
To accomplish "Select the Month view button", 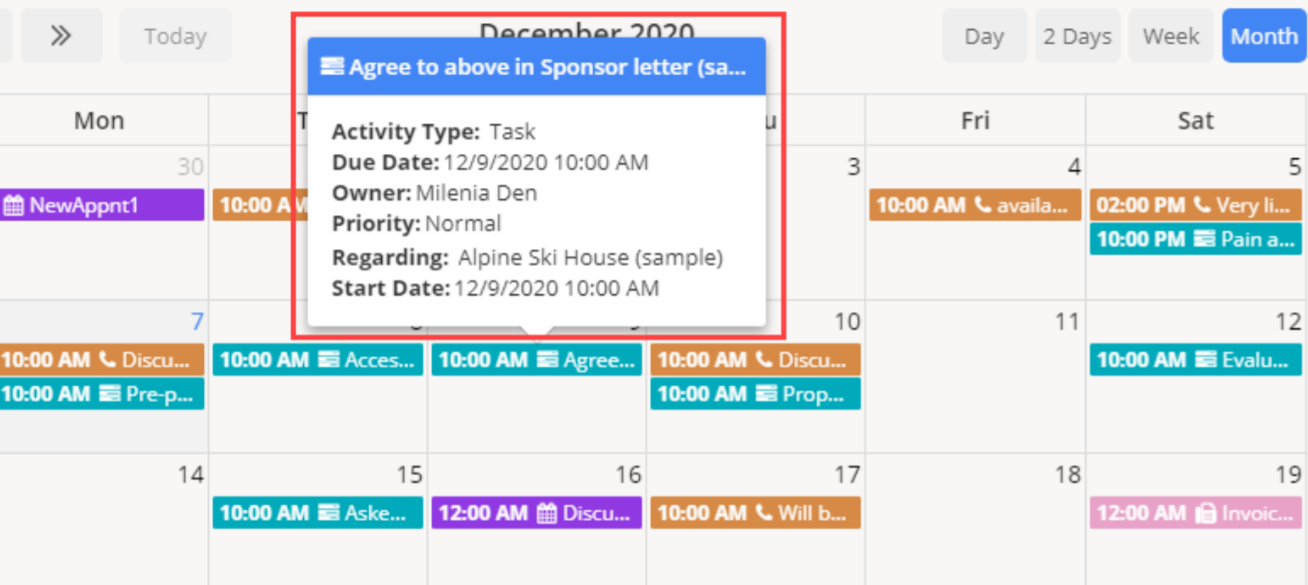I will coord(1264,36).
